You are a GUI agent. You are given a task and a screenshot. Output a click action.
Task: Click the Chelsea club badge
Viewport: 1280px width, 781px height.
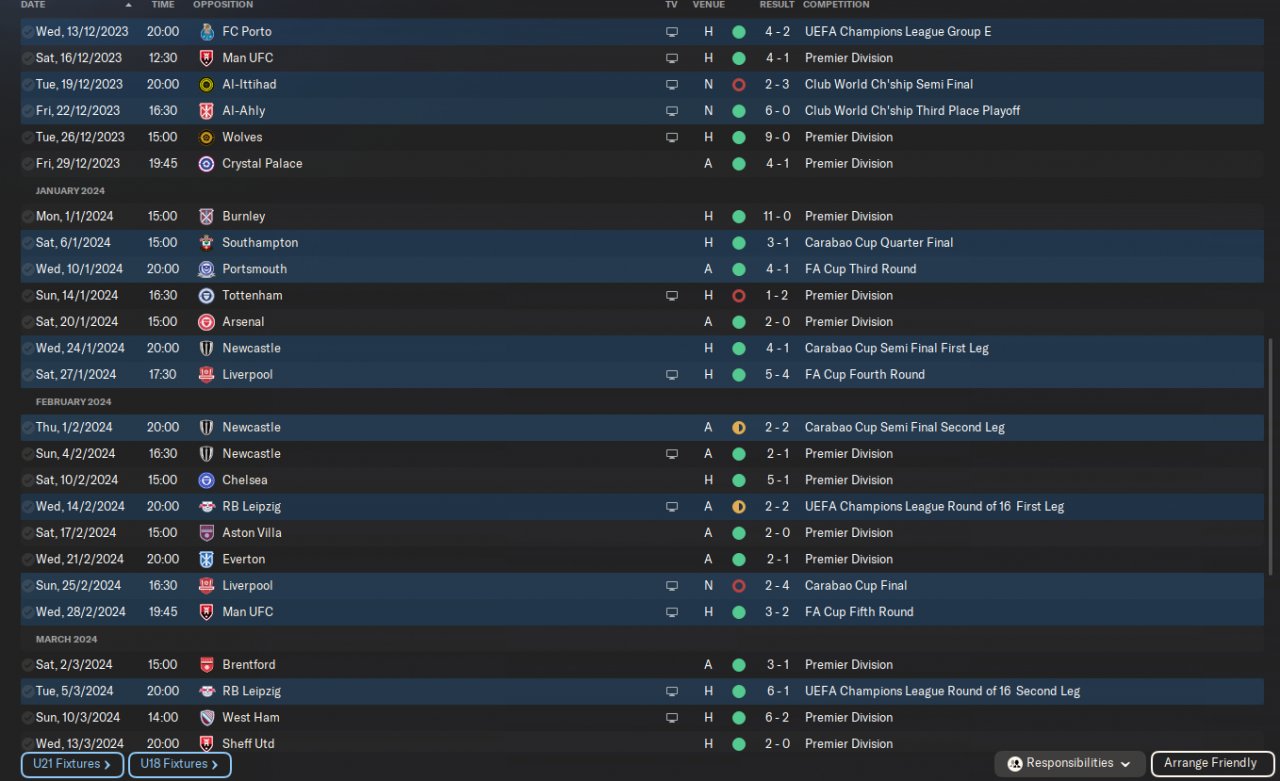206,481
